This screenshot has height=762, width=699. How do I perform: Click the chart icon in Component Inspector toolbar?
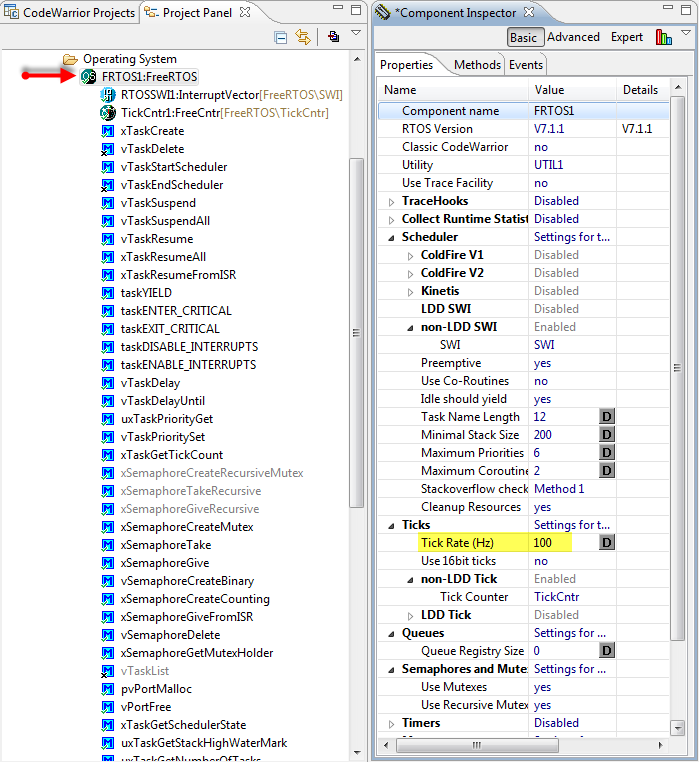[664, 37]
